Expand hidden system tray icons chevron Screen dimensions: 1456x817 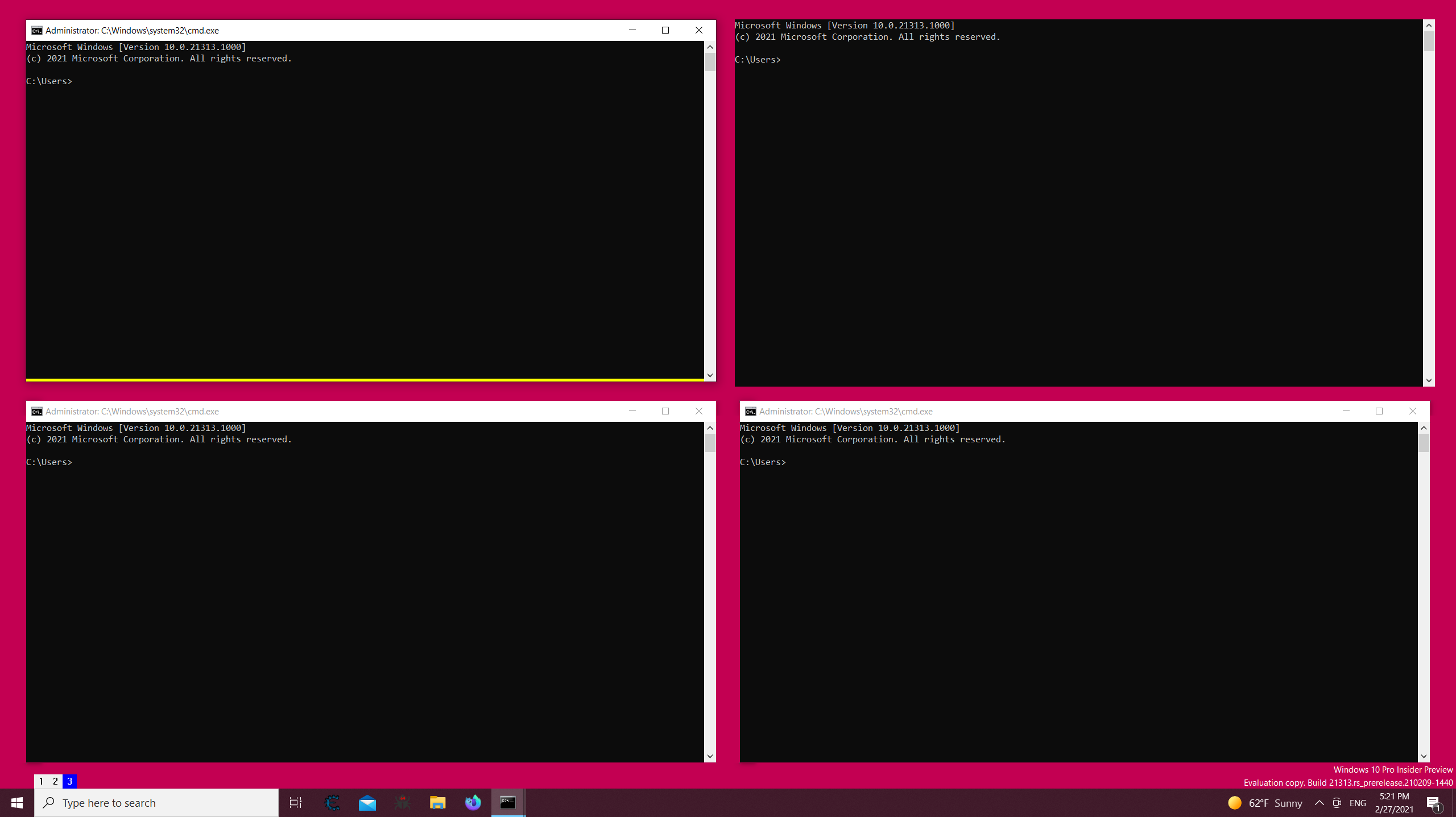pyautogui.click(x=1319, y=803)
